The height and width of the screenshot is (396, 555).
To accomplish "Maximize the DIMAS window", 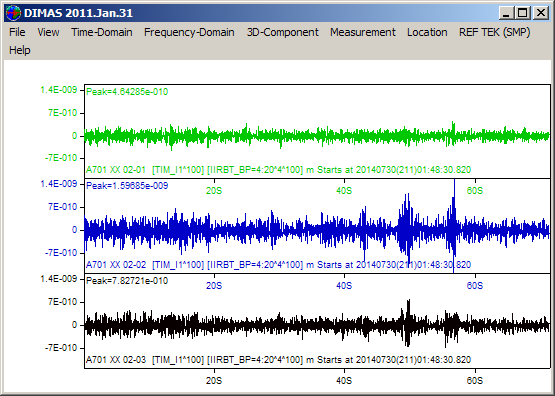I will coord(522,13).
